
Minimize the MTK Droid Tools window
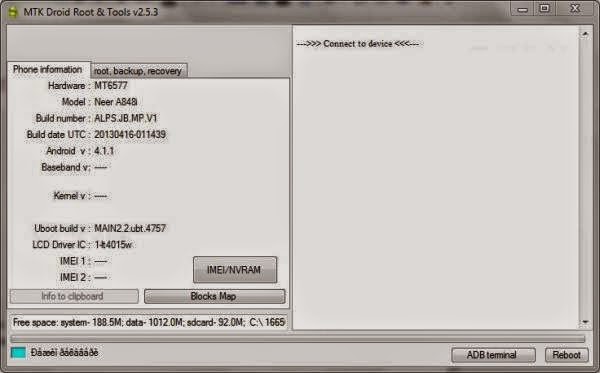tap(522, 9)
